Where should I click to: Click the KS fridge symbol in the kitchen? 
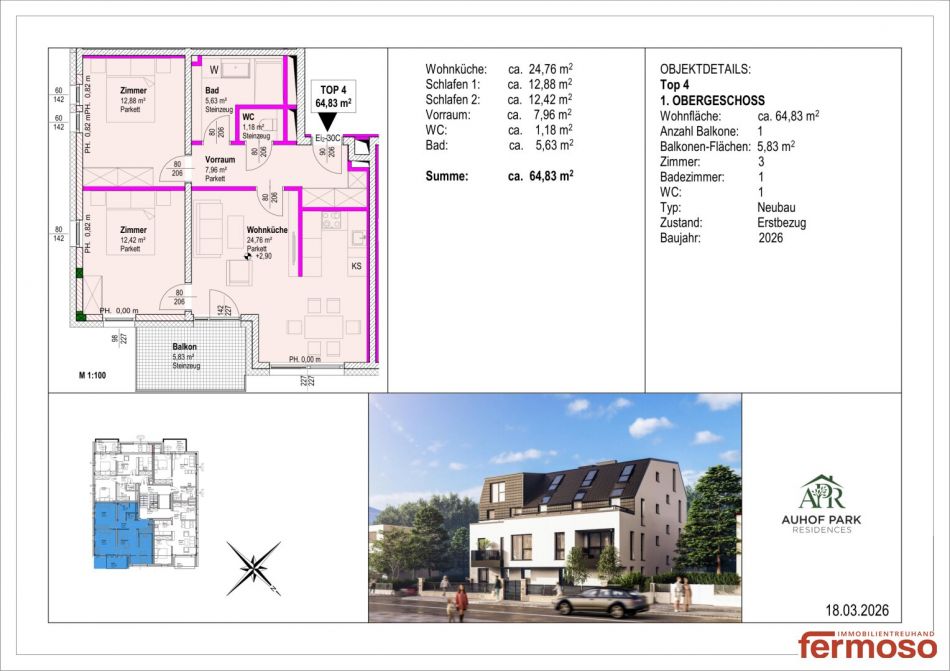[356, 266]
